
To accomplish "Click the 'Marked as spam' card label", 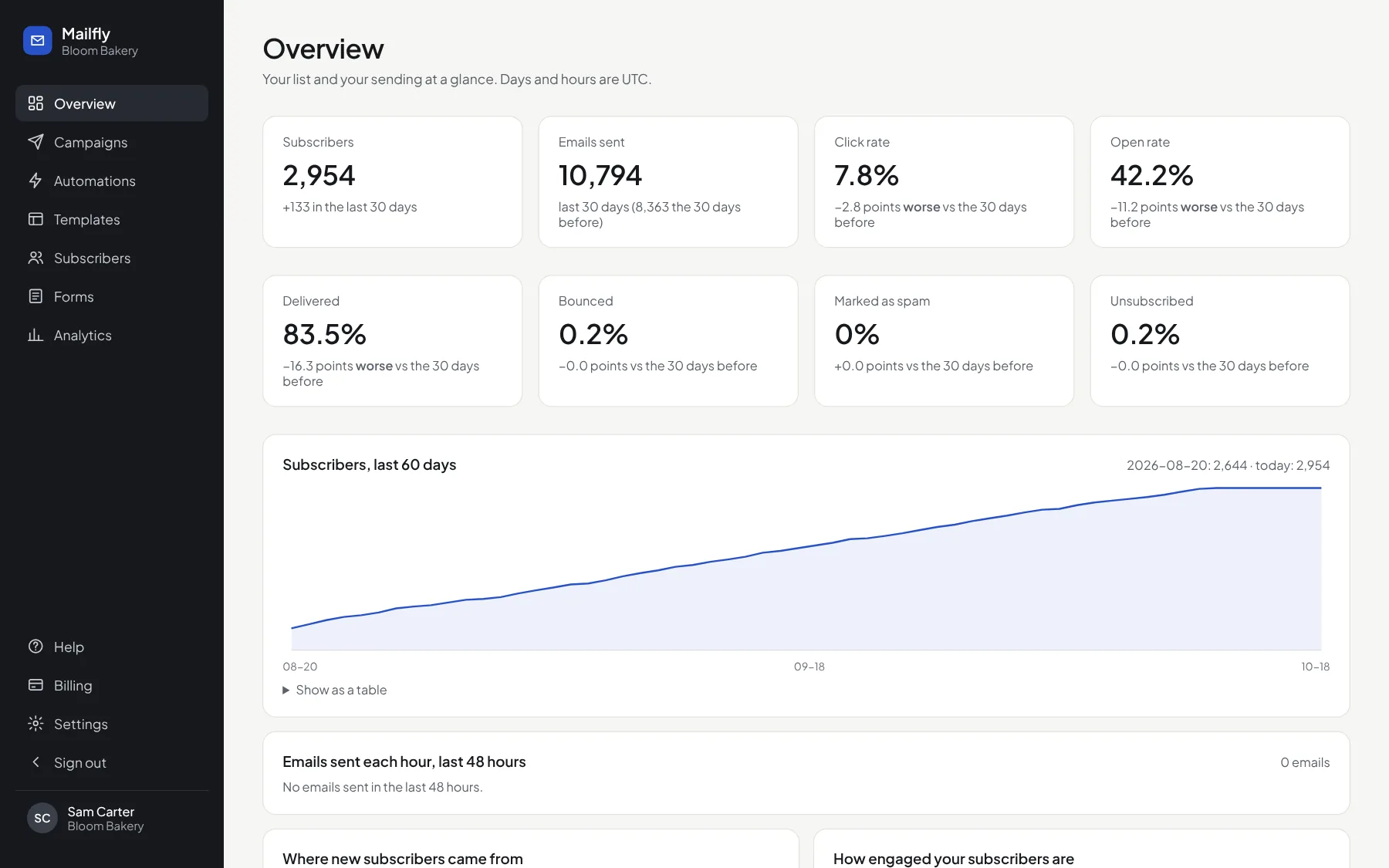I will pos(882,301).
